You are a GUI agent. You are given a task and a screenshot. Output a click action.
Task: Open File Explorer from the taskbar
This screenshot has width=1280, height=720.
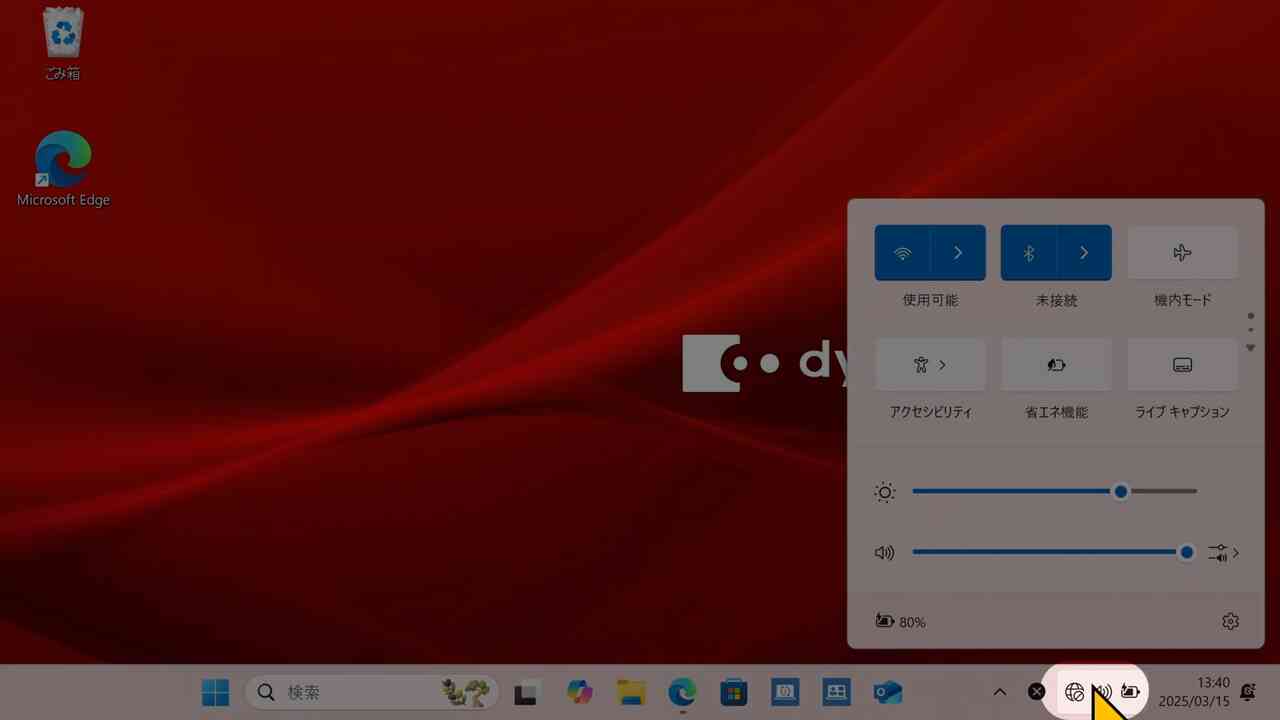[x=631, y=692]
